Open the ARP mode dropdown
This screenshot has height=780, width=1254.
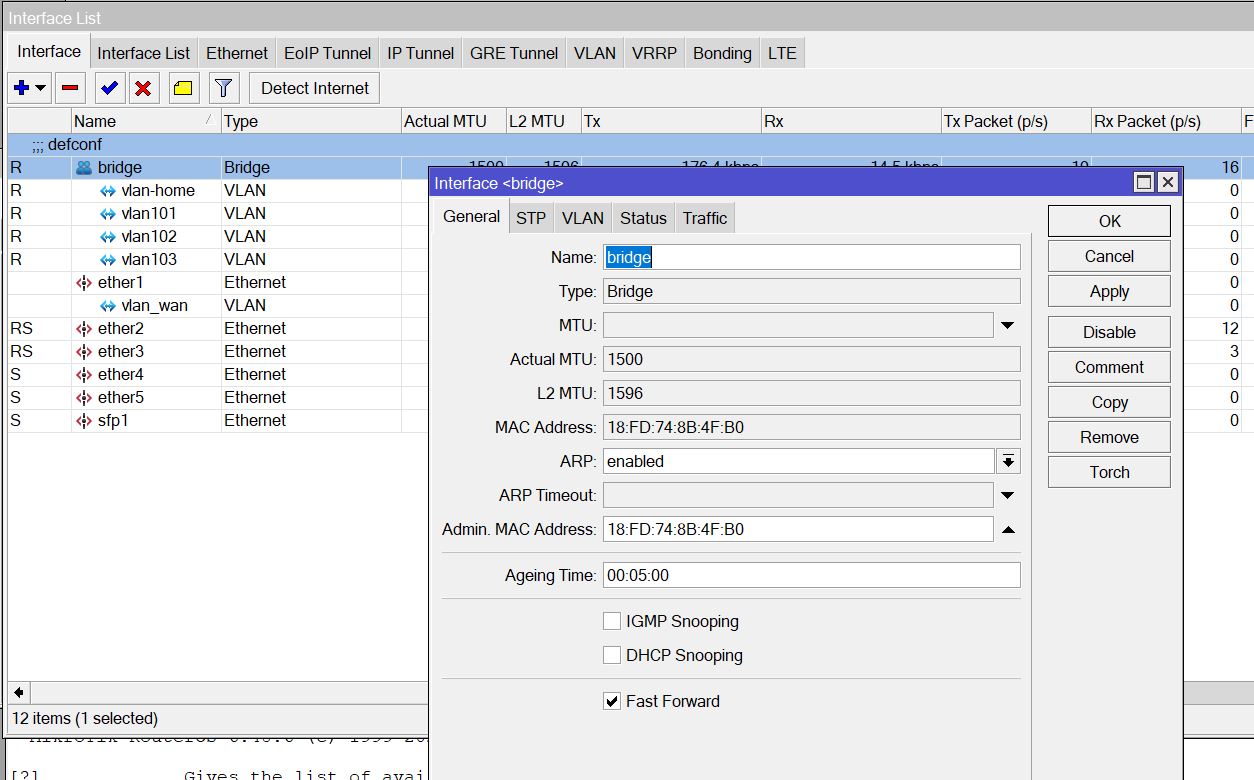point(1007,461)
